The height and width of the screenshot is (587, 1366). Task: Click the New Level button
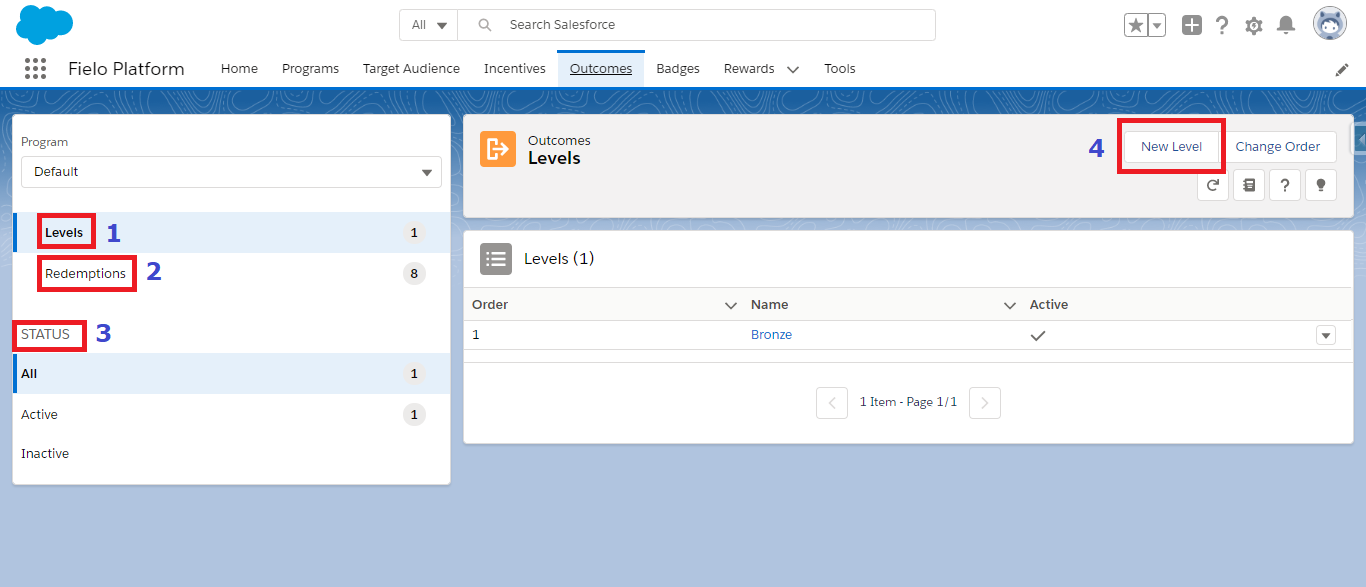[x=1171, y=147]
